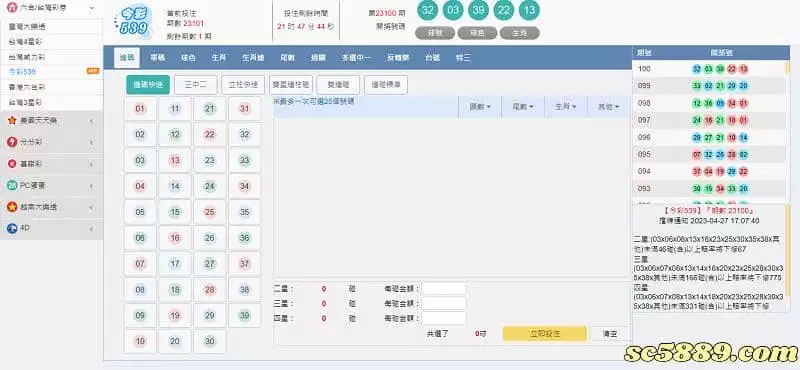800x370 pixels.
Task: Click draw row 093 in results list
Action: [x=709, y=189]
